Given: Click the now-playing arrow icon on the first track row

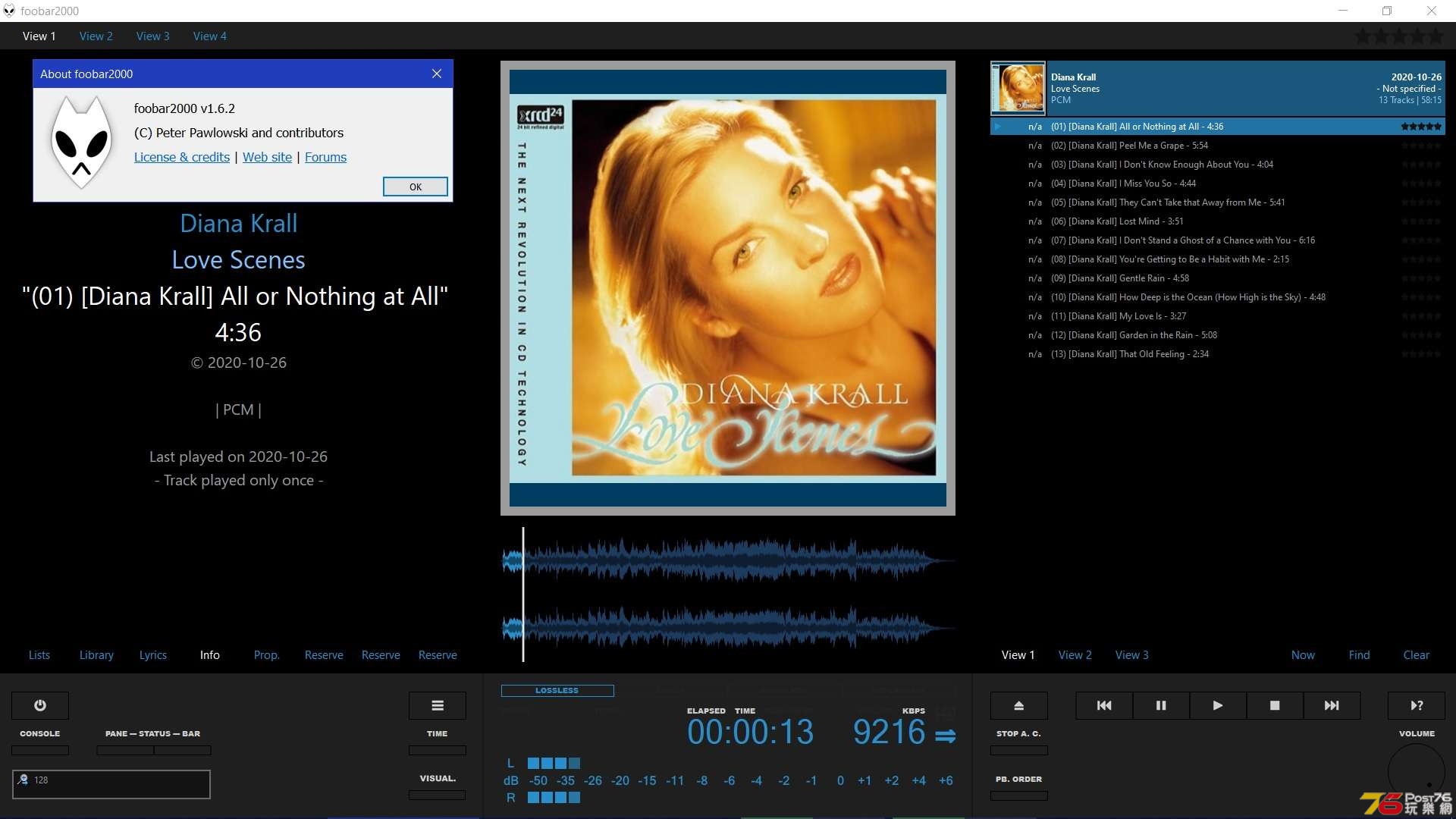Looking at the screenshot, I should (998, 127).
